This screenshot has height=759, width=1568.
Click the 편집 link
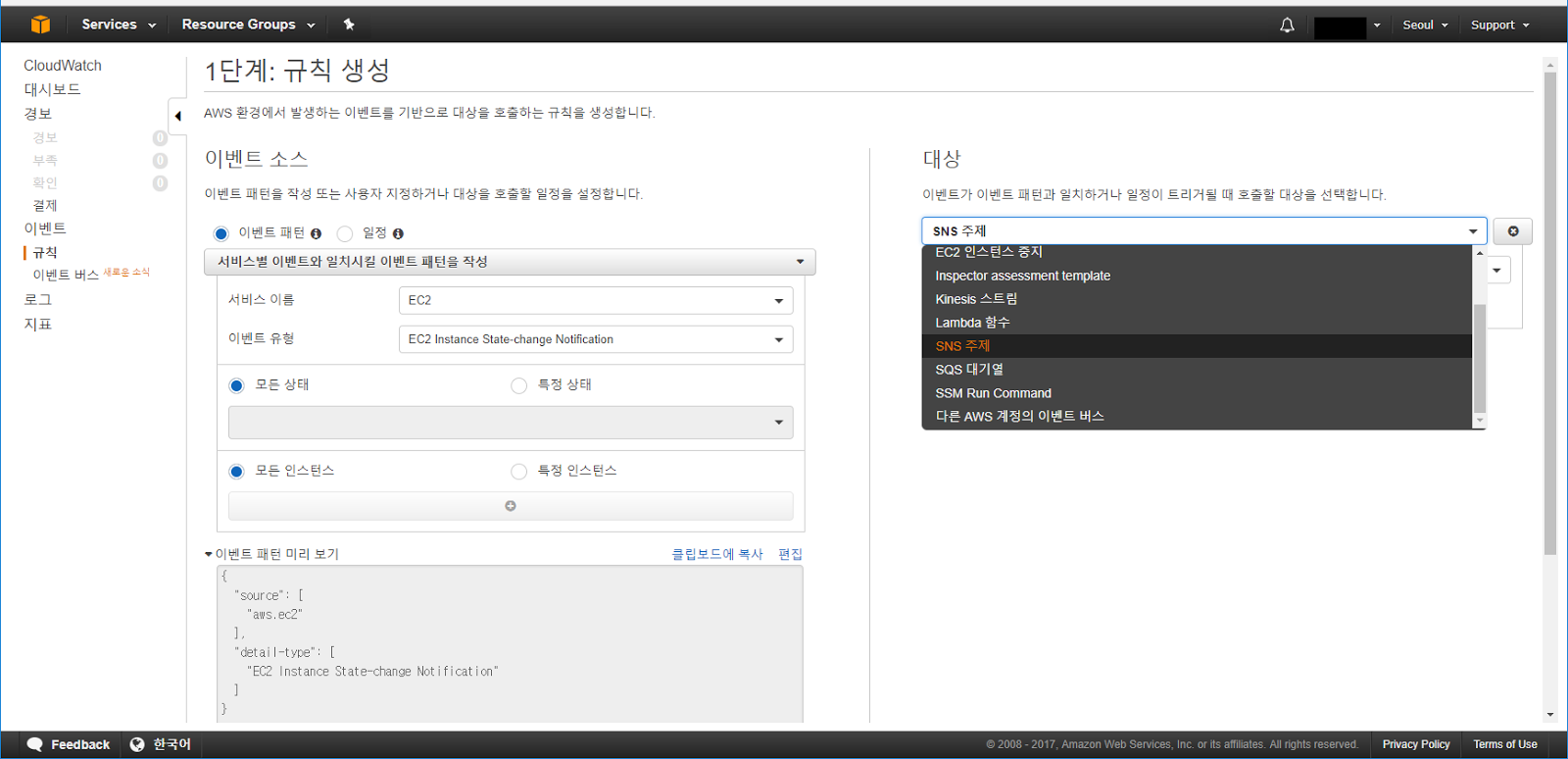coord(790,554)
